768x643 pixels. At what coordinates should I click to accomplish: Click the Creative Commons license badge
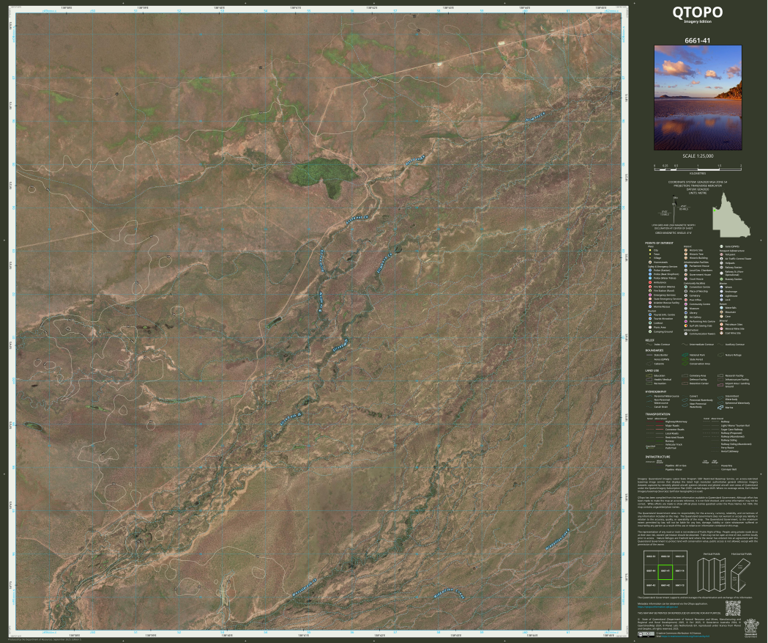pos(646,634)
